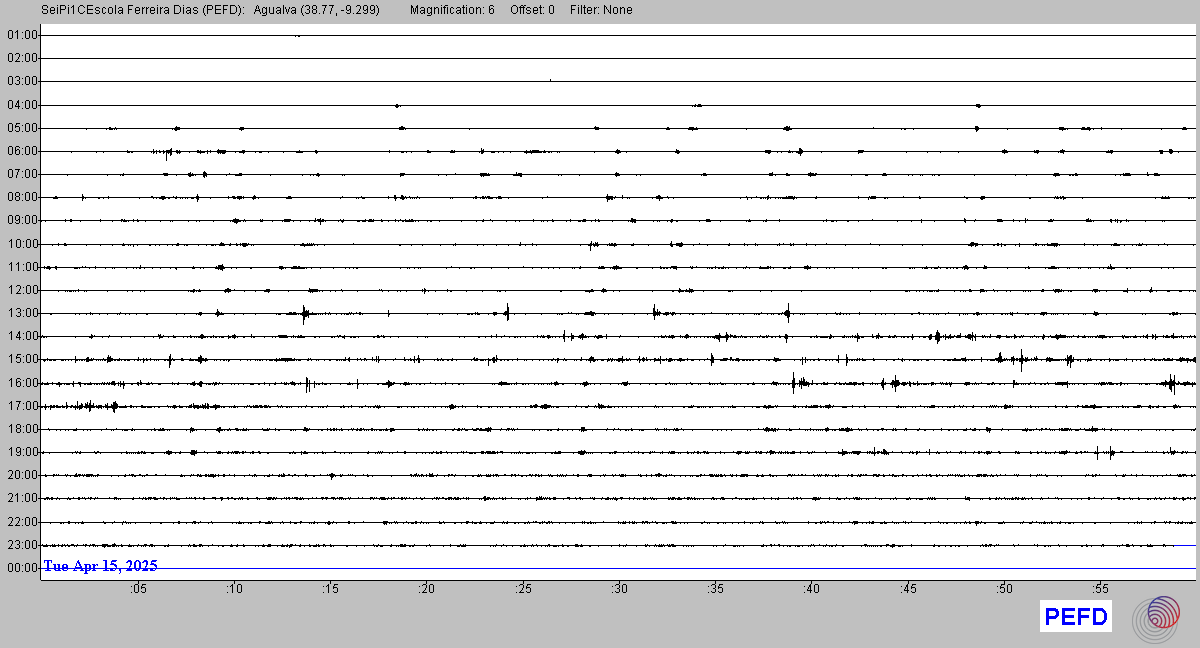
Task: Select the 19:00 hour label
Action: tap(22, 452)
